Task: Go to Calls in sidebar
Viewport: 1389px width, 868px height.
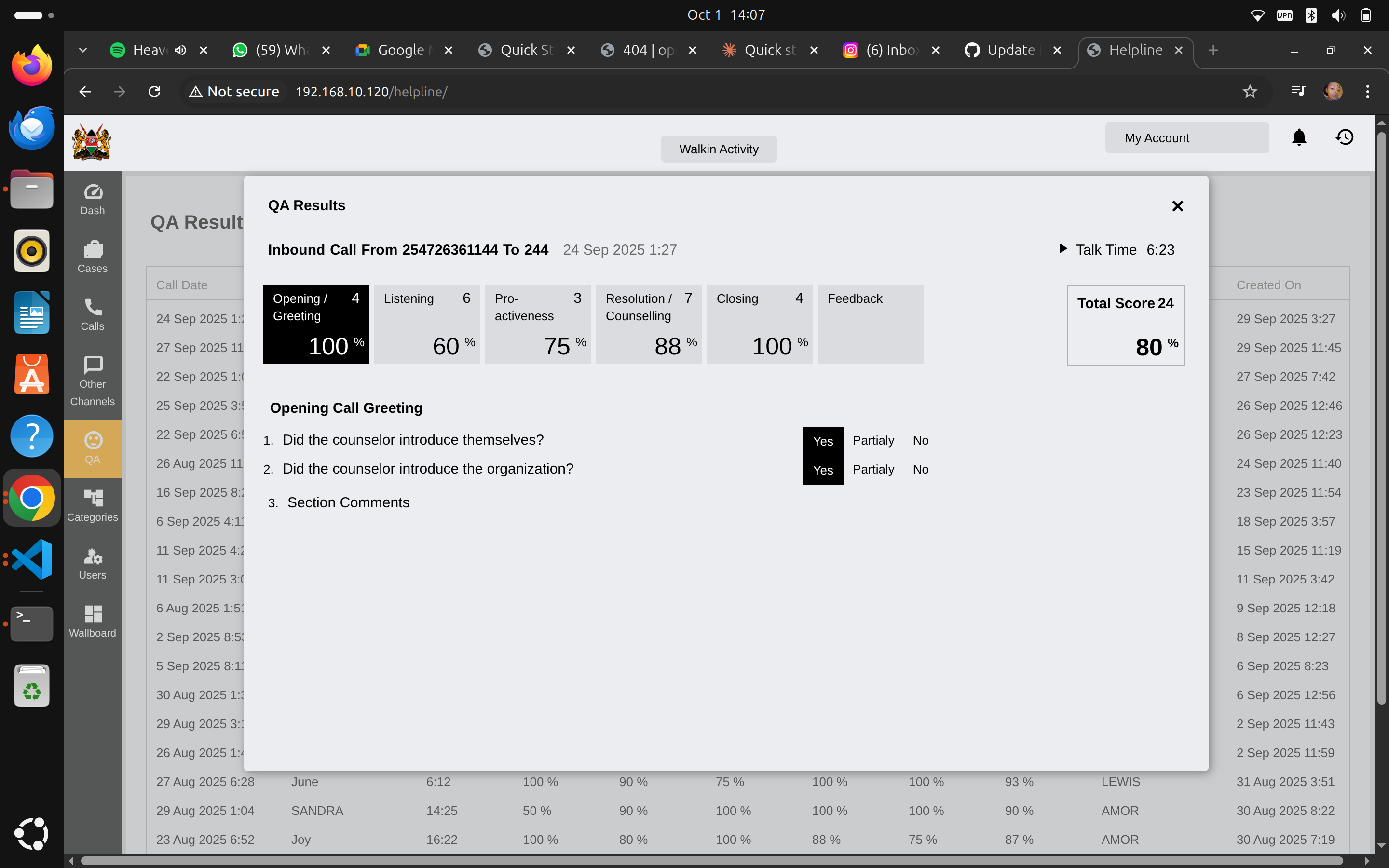Action: [x=93, y=314]
